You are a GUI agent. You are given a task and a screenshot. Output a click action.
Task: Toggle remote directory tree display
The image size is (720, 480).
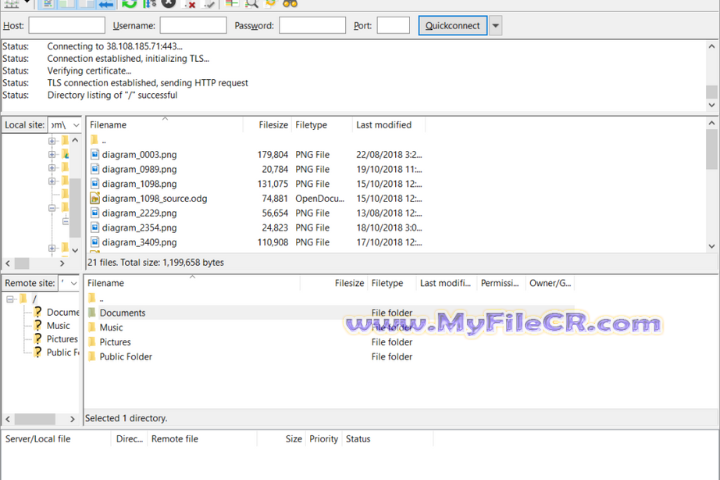(x=86, y=3)
